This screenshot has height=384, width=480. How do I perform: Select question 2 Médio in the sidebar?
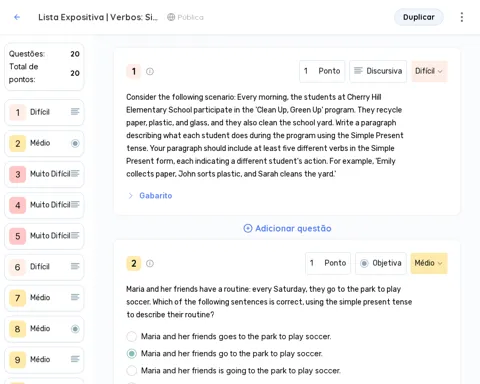44,143
